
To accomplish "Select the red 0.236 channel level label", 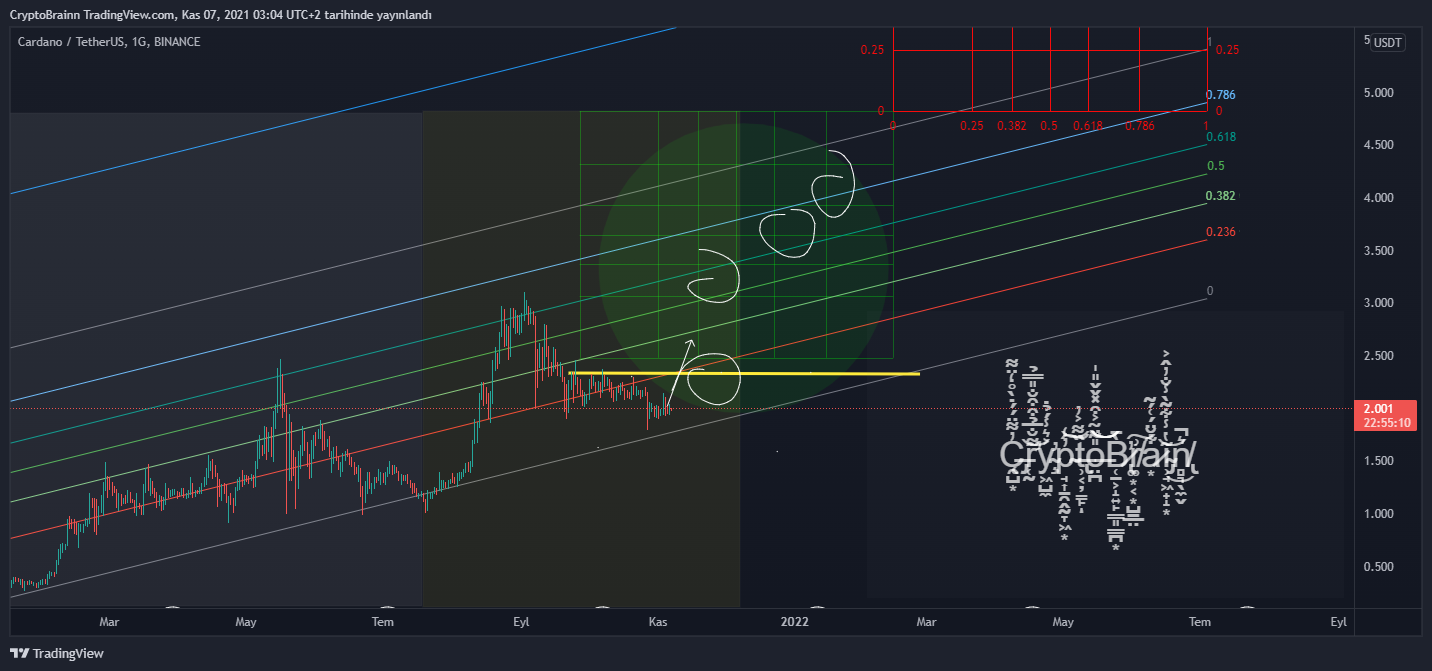I will pyautogui.click(x=1221, y=232).
